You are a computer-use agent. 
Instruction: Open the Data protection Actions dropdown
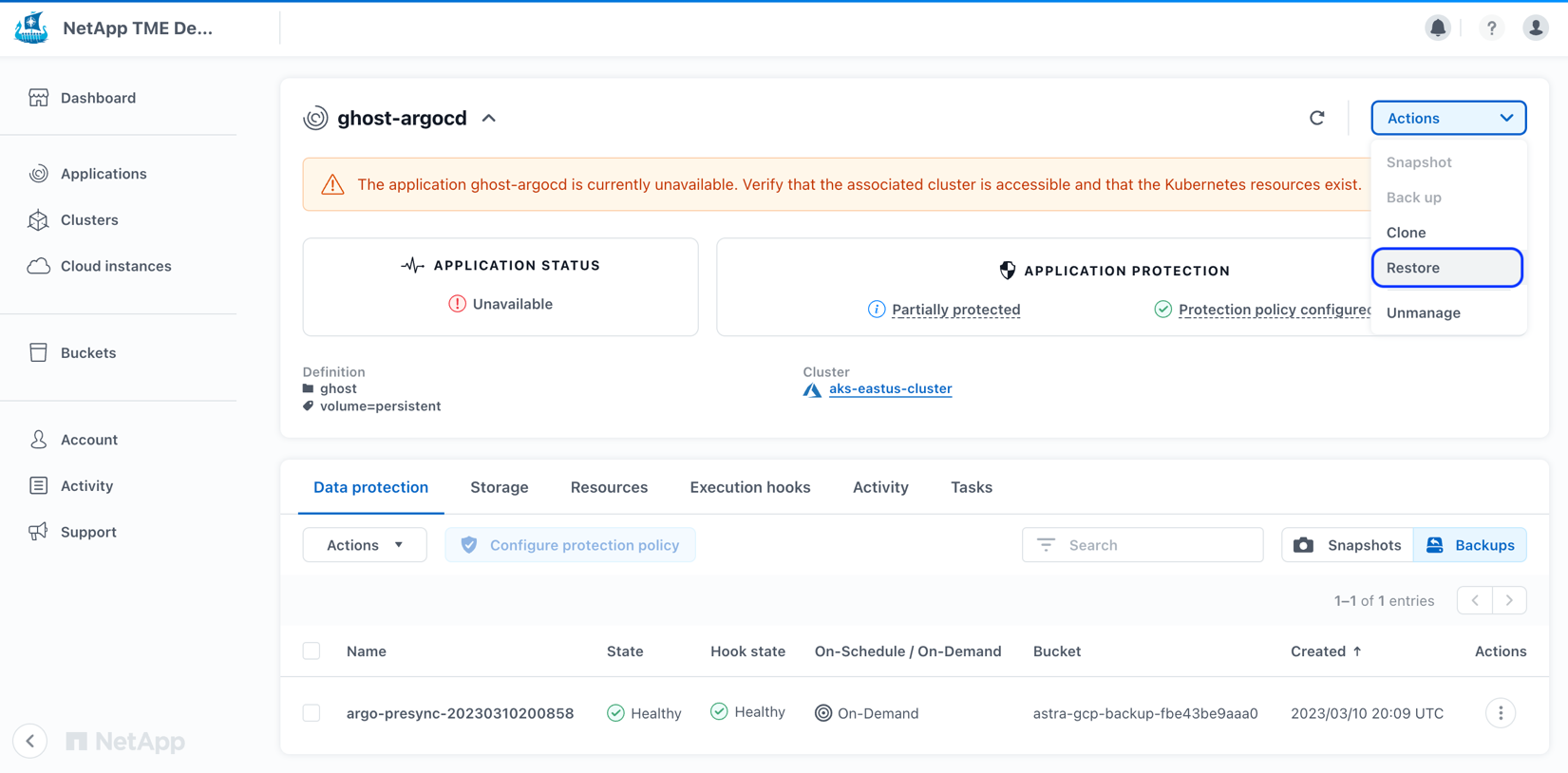[365, 545]
